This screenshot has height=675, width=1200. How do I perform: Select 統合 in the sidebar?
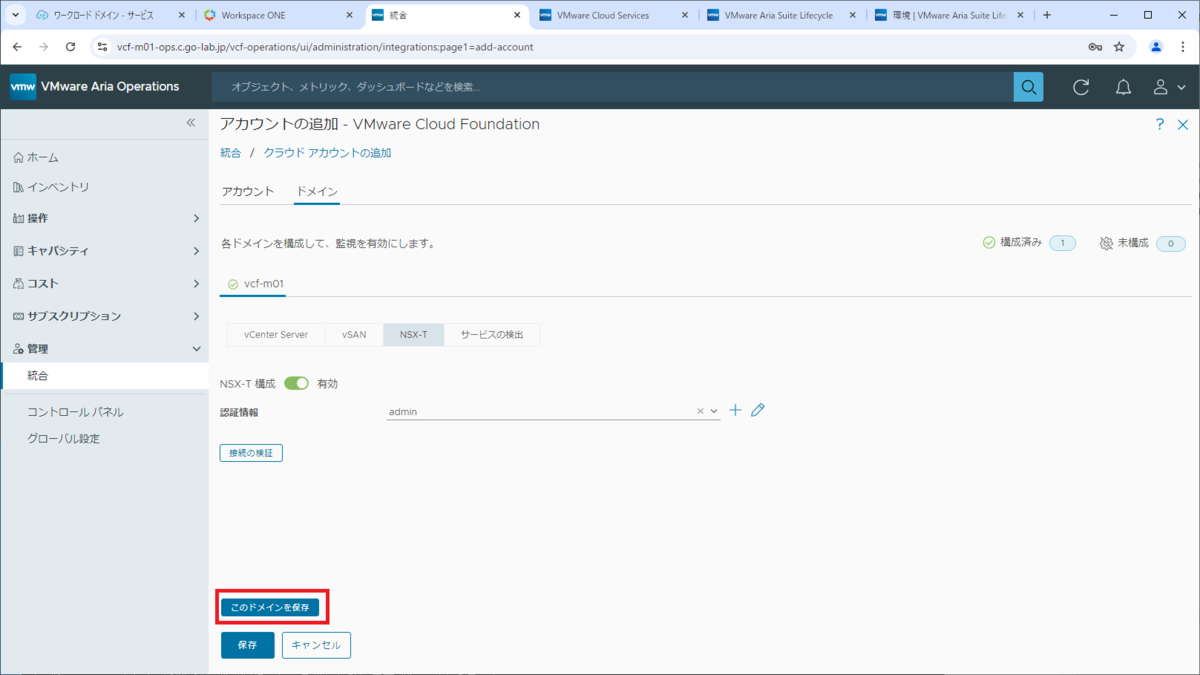pos(104,376)
